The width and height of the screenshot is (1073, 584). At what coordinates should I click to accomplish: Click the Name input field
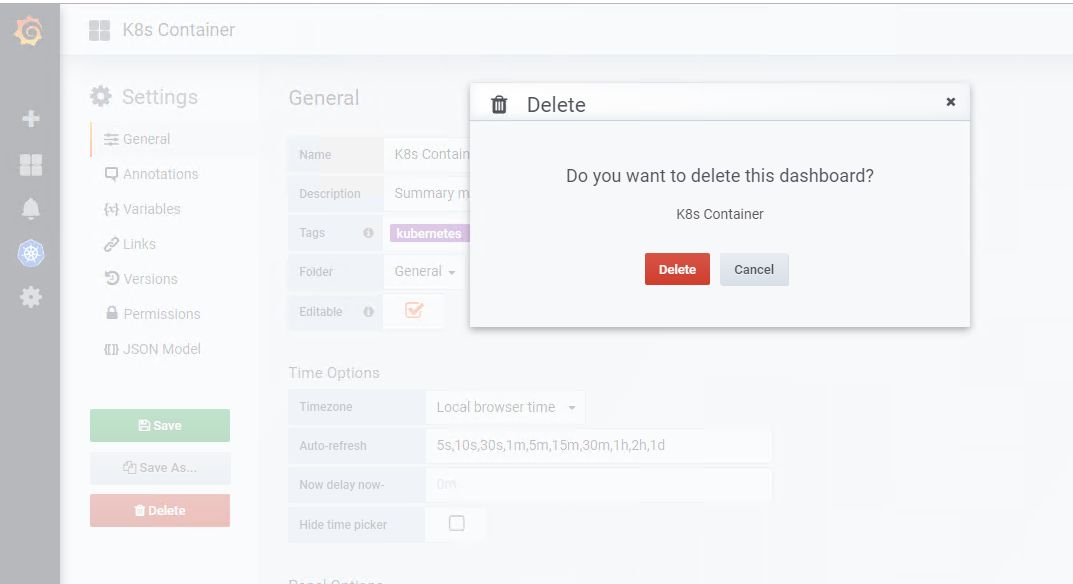pos(427,154)
